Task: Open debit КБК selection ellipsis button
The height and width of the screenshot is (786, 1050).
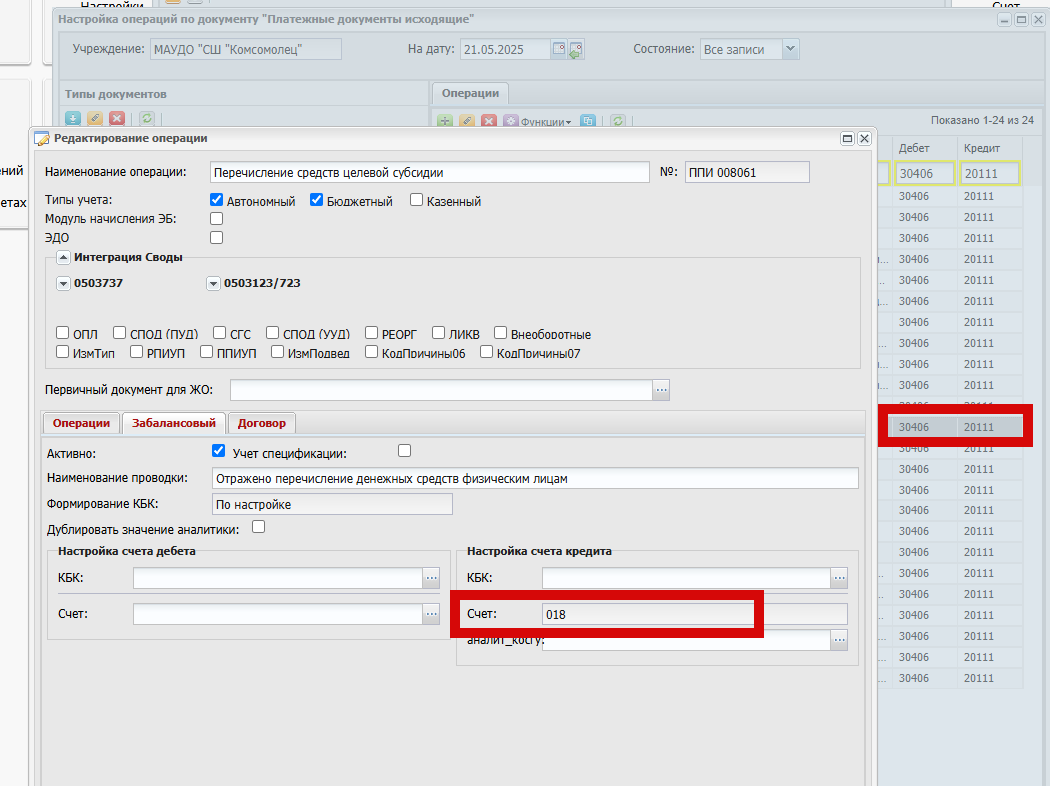Action: point(431,577)
